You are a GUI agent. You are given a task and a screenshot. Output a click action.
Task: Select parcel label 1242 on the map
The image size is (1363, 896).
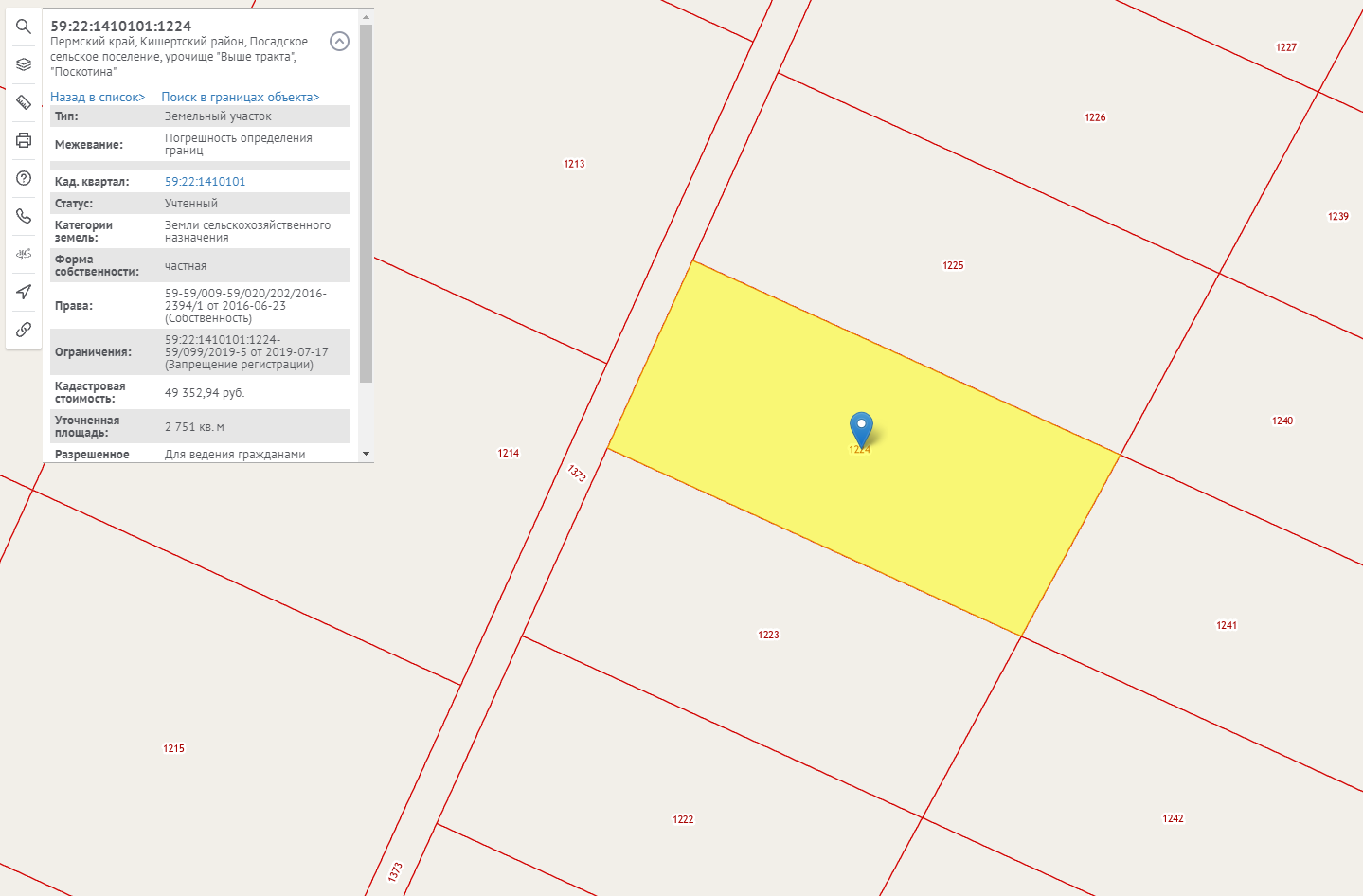[x=1174, y=818]
